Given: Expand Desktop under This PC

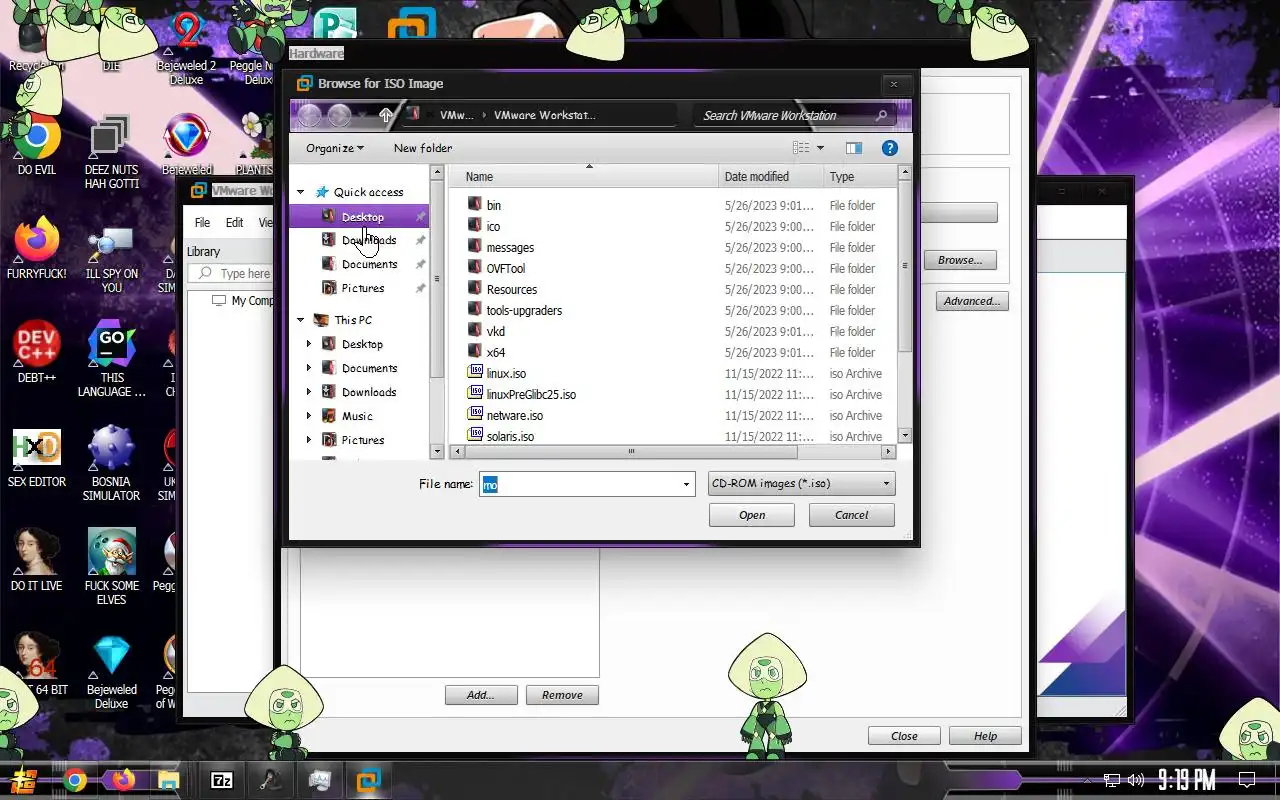Looking at the screenshot, I should (x=309, y=344).
